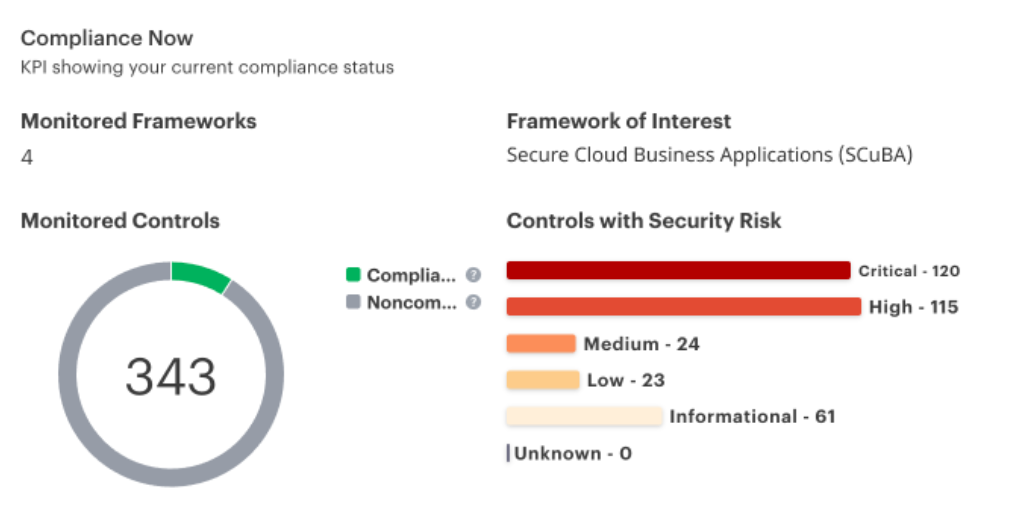Click the Informational - 61 label
The width and height of the screenshot is (1012, 520).
(x=752, y=417)
